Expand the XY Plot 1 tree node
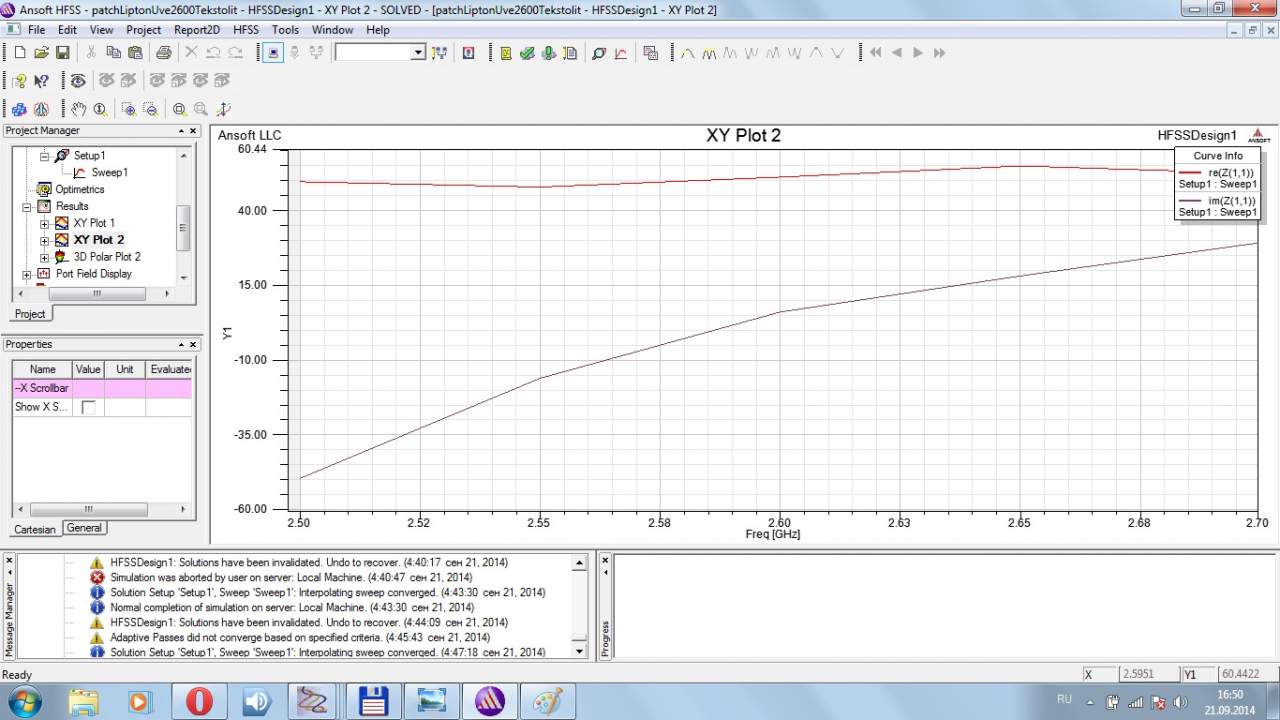The image size is (1280, 720). click(x=44, y=223)
